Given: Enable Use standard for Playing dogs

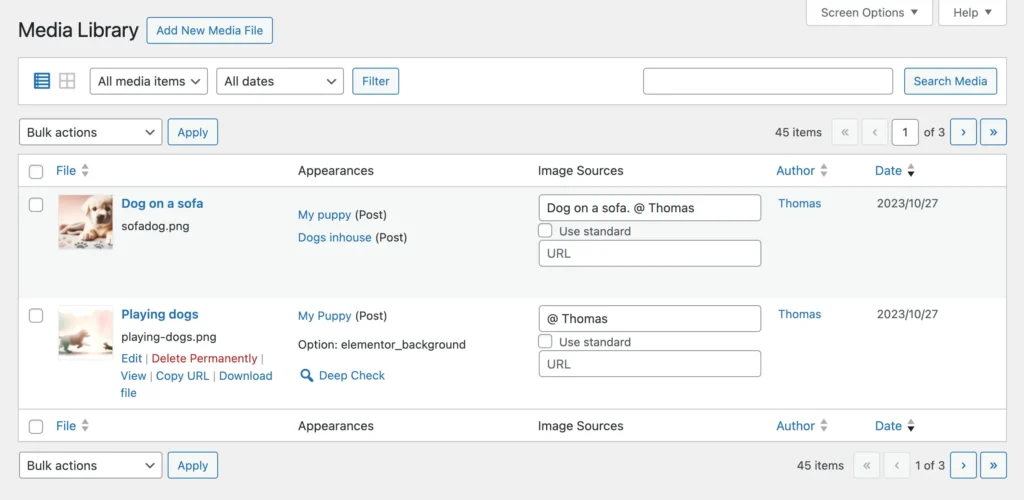Looking at the screenshot, I should pos(545,342).
